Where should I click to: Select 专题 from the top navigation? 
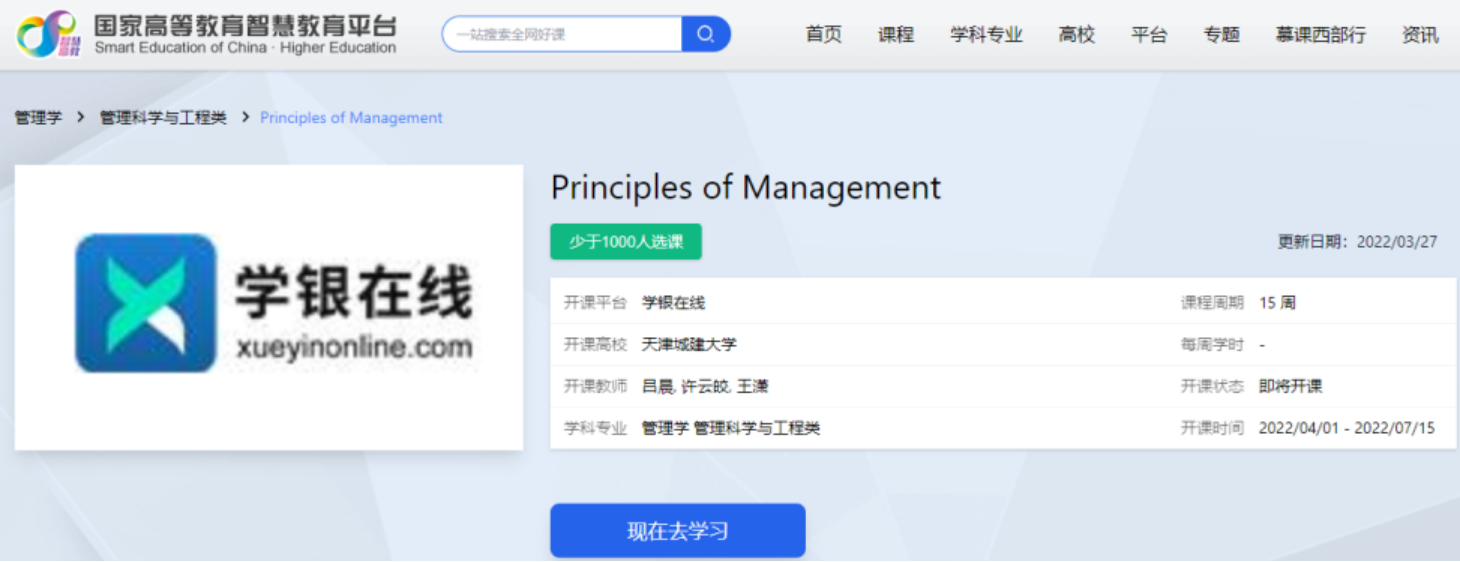click(1221, 35)
